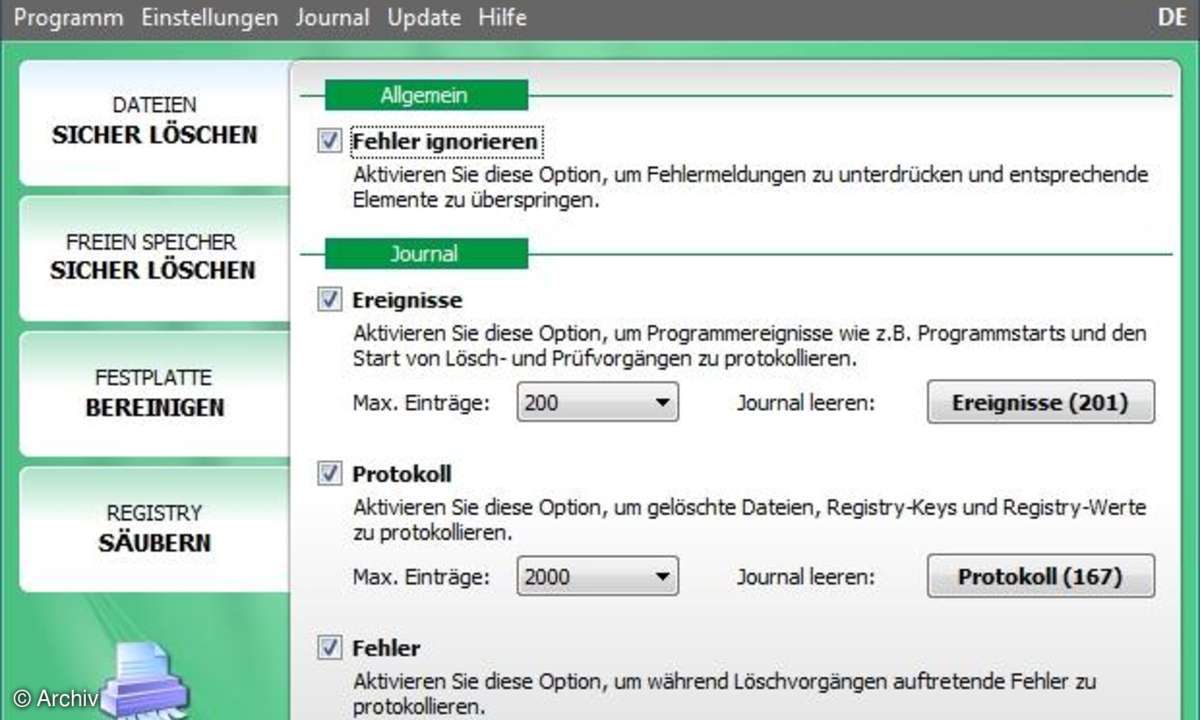Click the DE language indicator
Image resolution: width=1200 pixels, height=720 pixels.
1171,18
